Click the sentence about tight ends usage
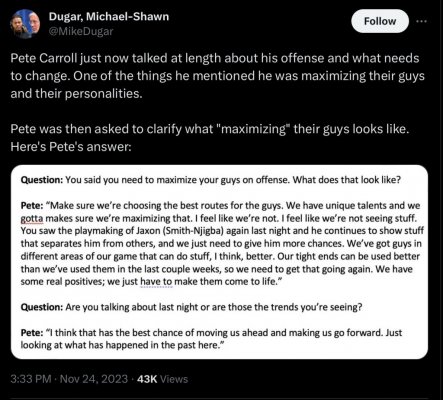The image size is (443, 400). tap(220, 263)
